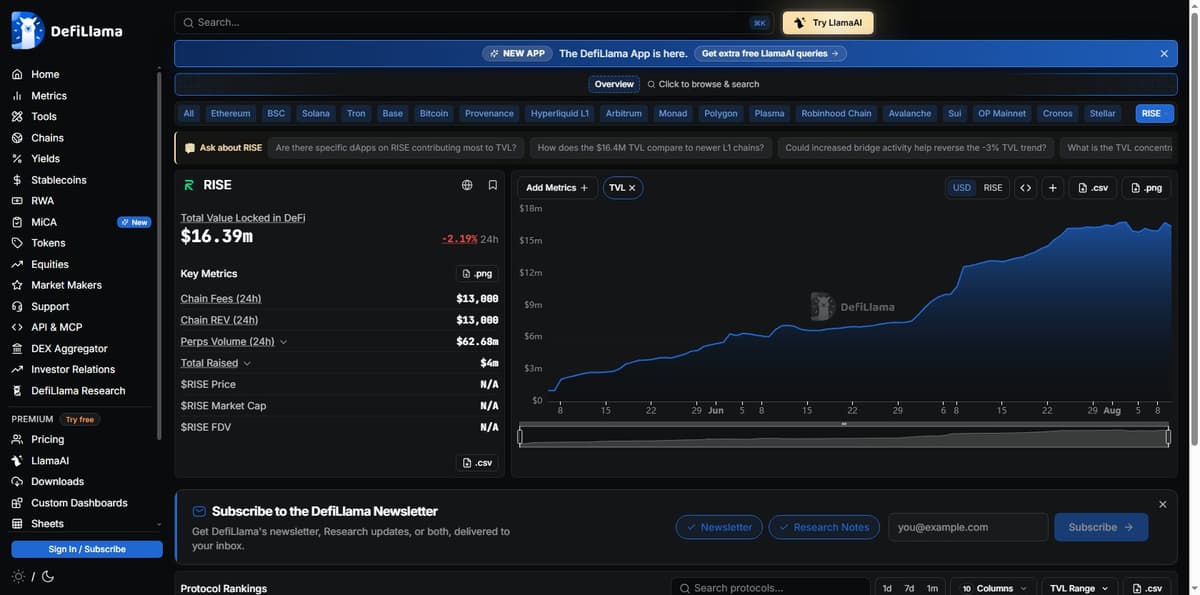Select 1d protocol rankings period
Screen dimensions: 1200x595
coord(887,588)
